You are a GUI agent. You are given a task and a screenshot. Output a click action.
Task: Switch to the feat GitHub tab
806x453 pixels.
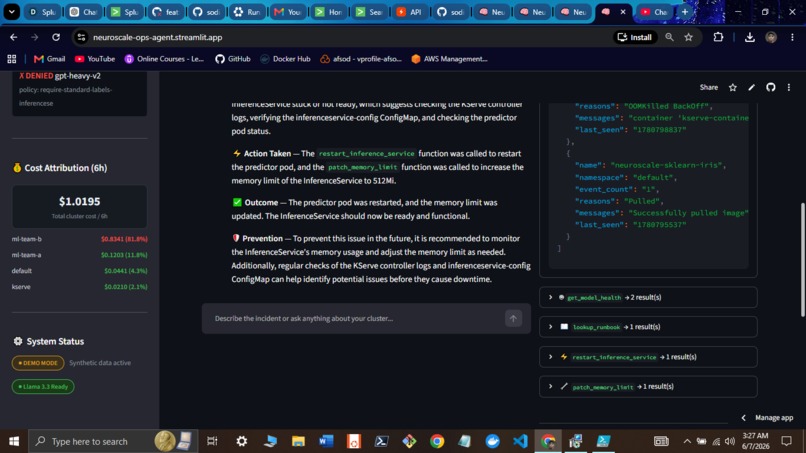pos(166,12)
